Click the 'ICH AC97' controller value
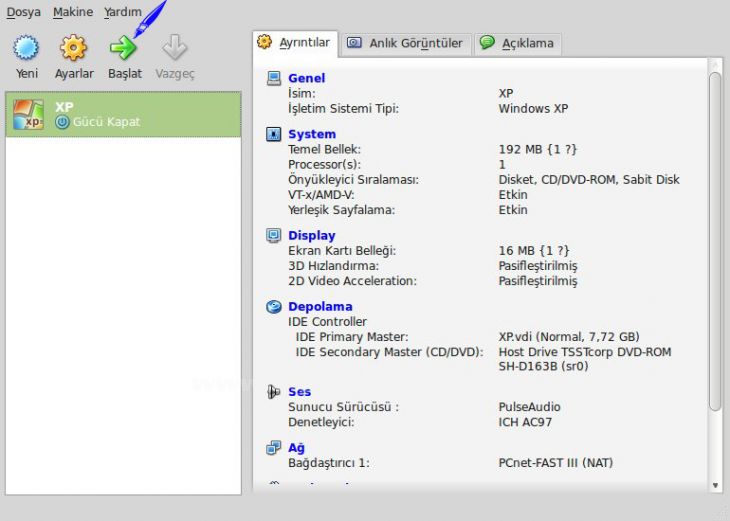730x521 pixels. coord(525,422)
